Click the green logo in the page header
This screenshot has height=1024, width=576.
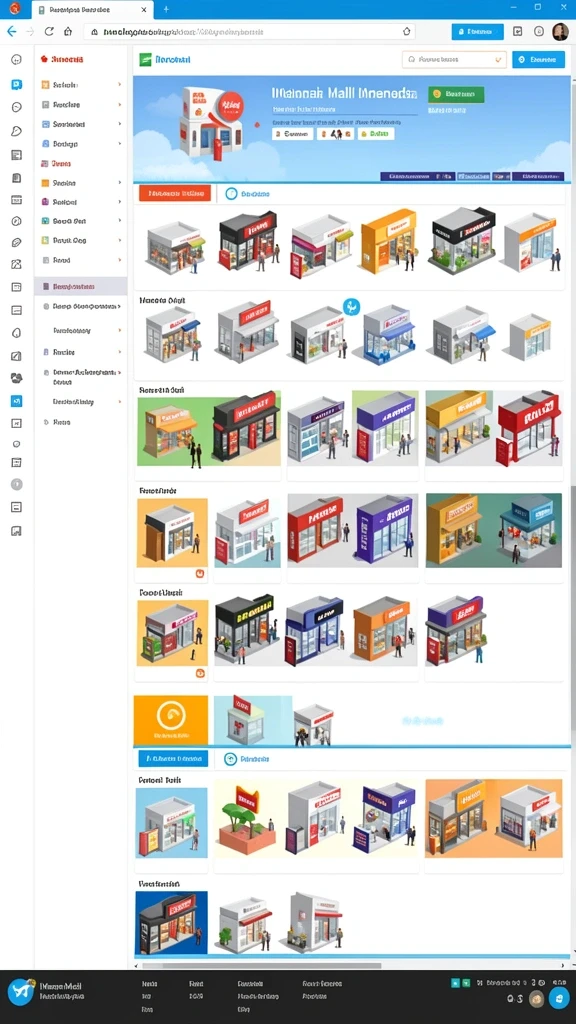point(146,59)
